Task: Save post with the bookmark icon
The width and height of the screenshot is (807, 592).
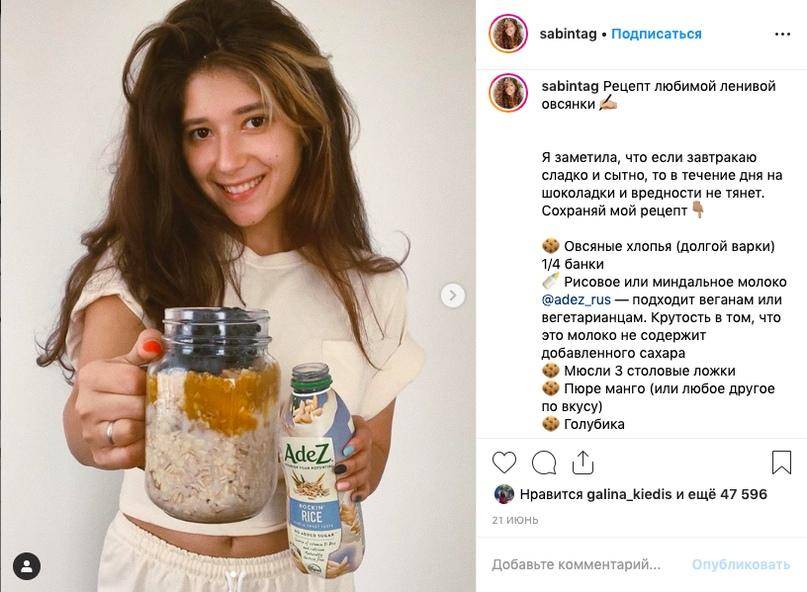Action: pos(781,462)
